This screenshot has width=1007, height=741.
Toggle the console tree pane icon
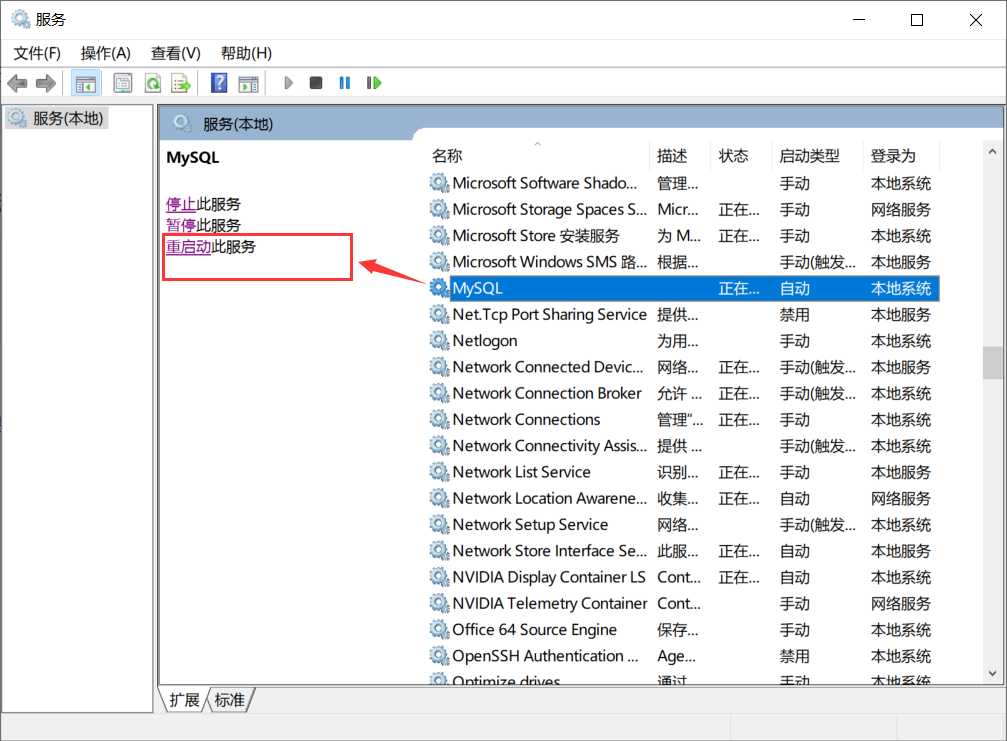click(85, 83)
